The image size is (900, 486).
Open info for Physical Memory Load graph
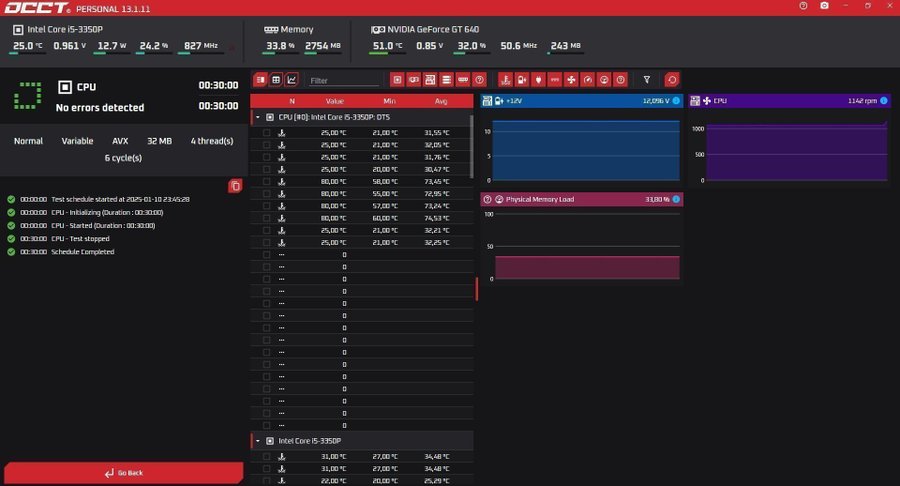676,199
